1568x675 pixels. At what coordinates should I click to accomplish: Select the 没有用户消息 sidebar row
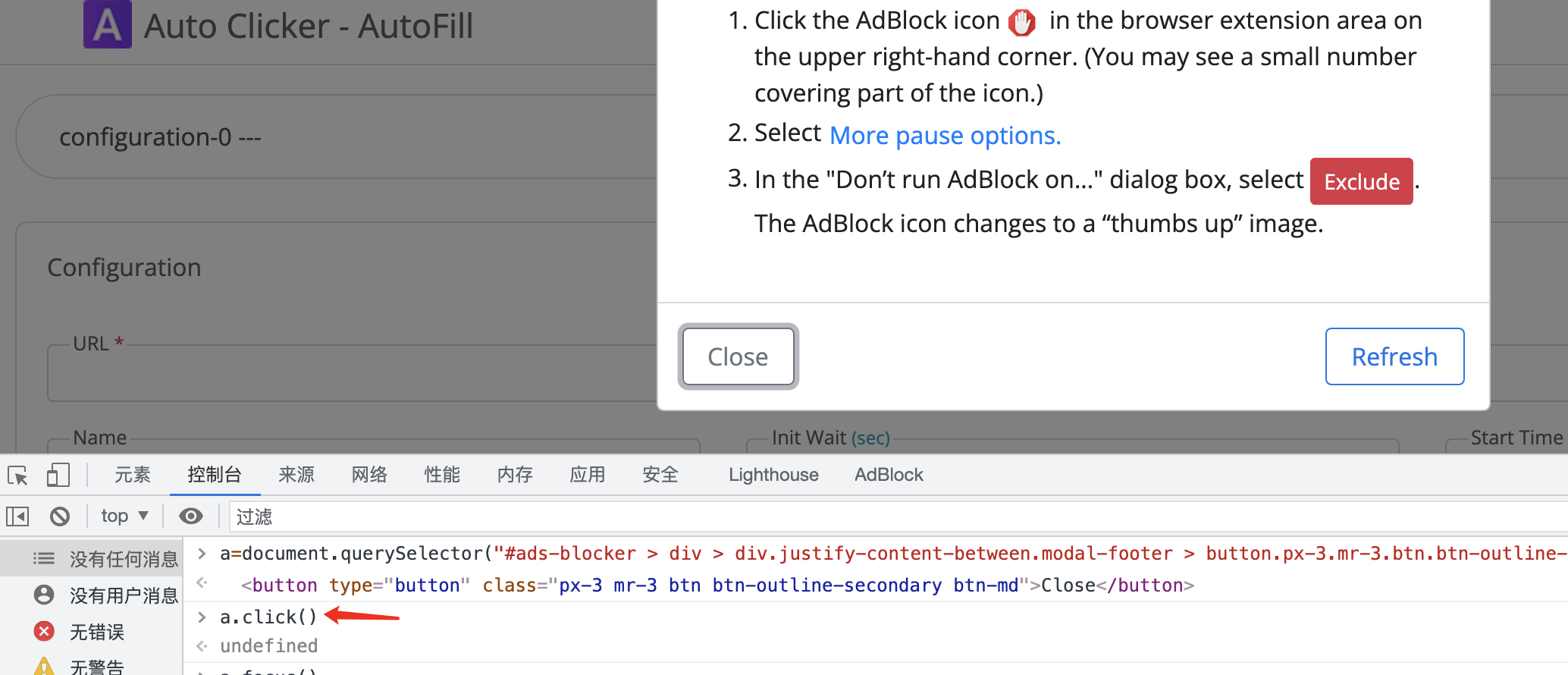pyautogui.click(x=92, y=595)
